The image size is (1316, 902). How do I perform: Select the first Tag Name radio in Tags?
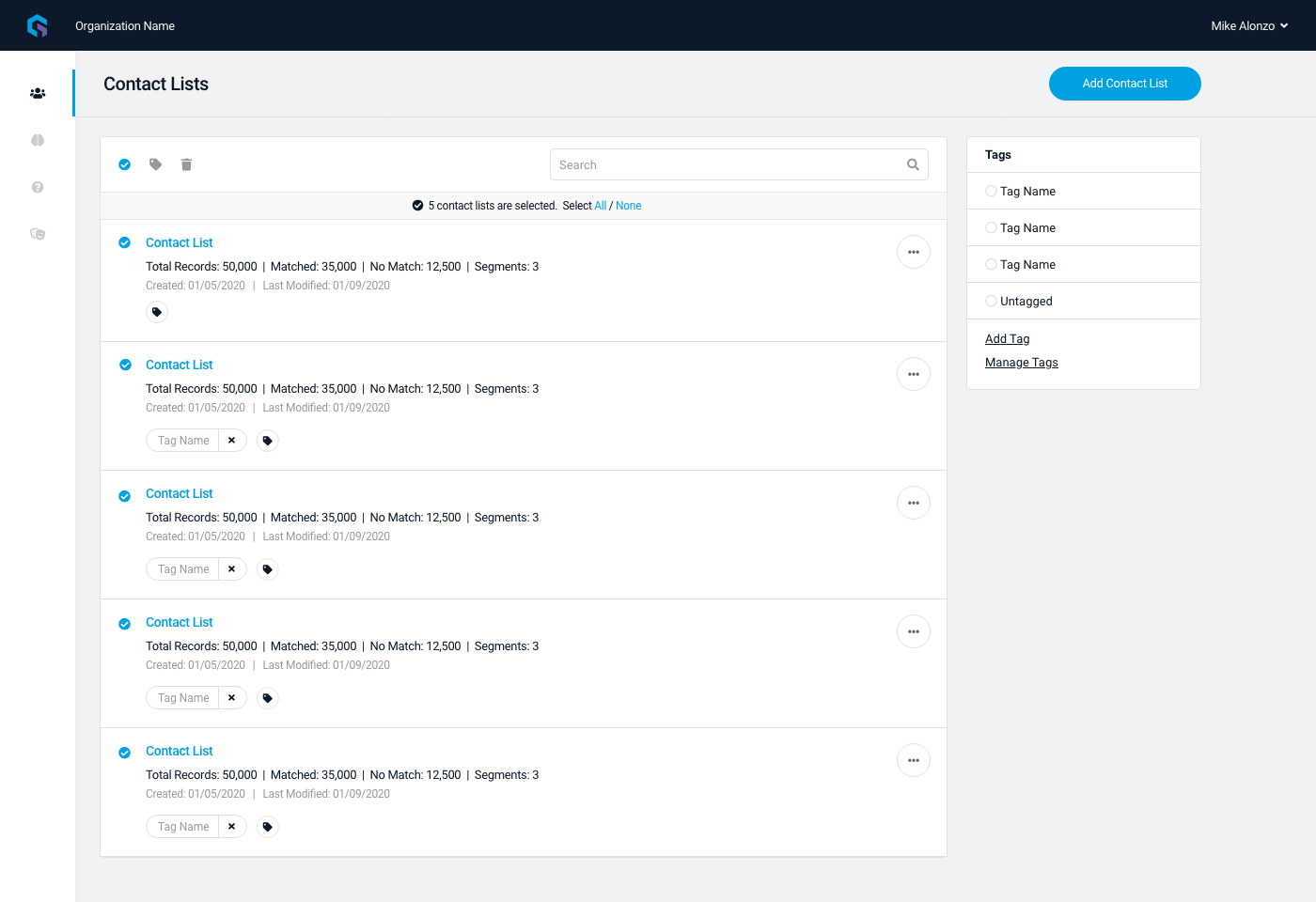pyautogui.click(x=991, y=191)
